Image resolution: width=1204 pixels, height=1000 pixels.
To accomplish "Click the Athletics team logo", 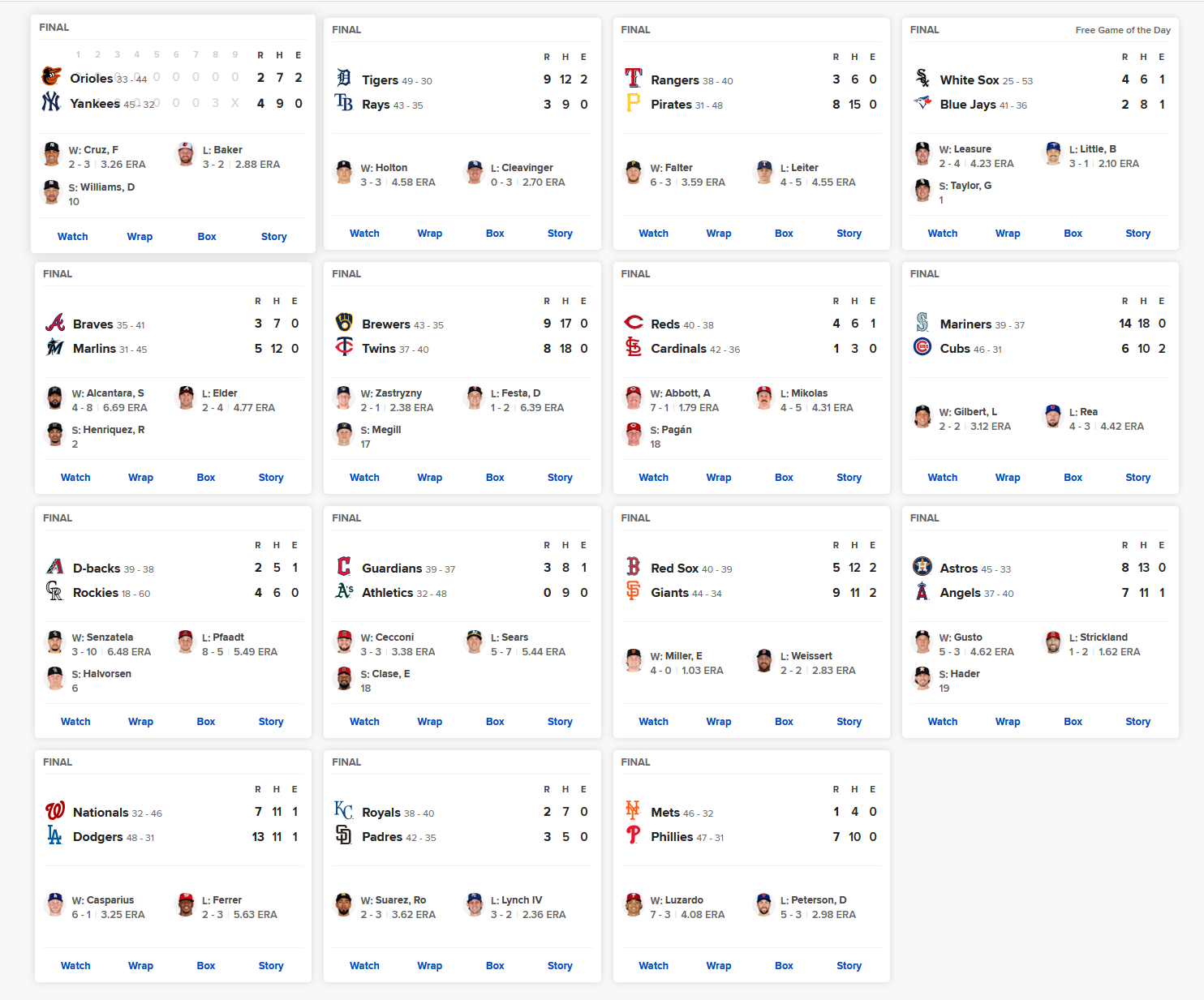I will tap(344, 590).
